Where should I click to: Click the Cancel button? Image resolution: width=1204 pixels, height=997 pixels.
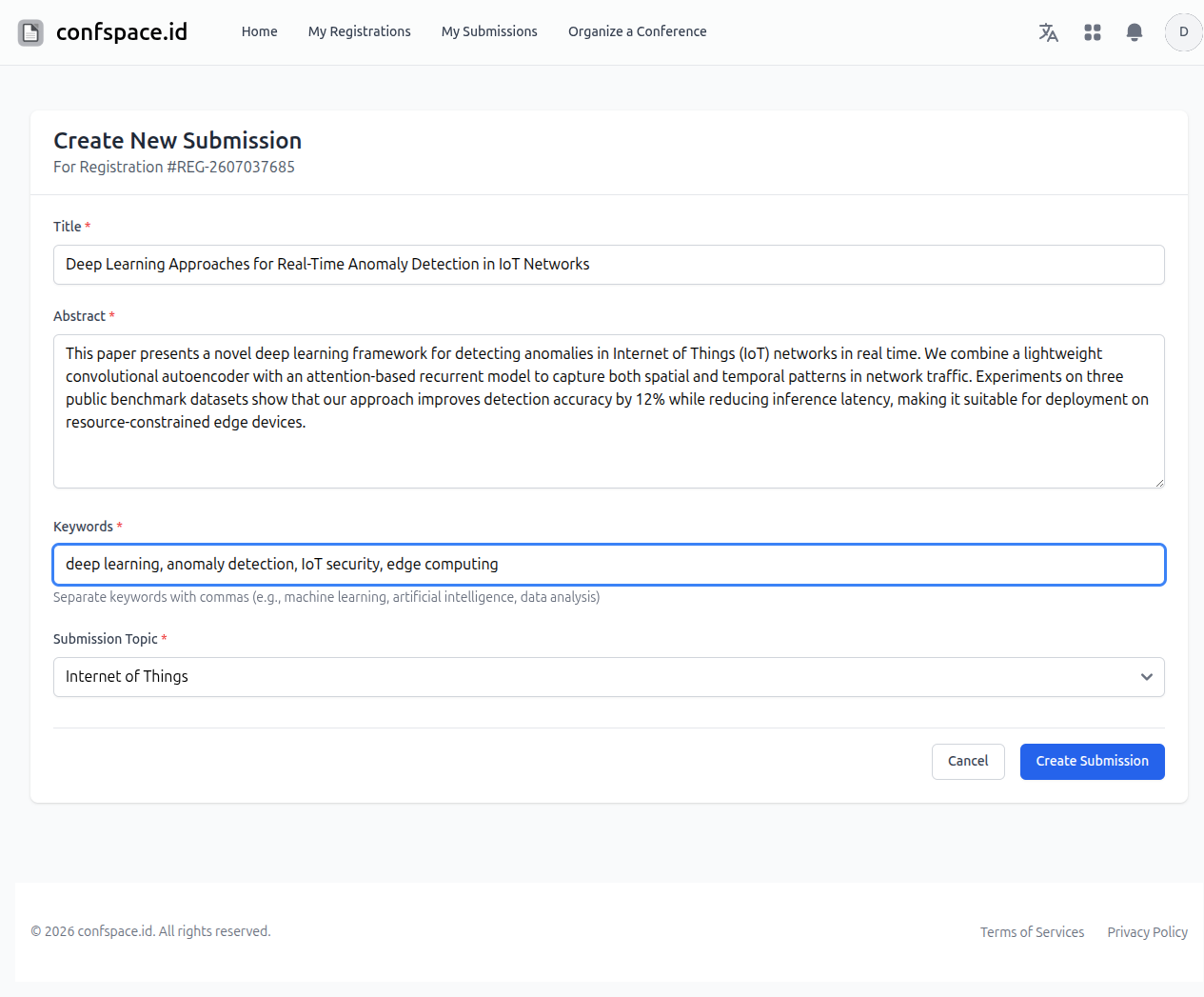pyautogui.click(x=968, y=762)
